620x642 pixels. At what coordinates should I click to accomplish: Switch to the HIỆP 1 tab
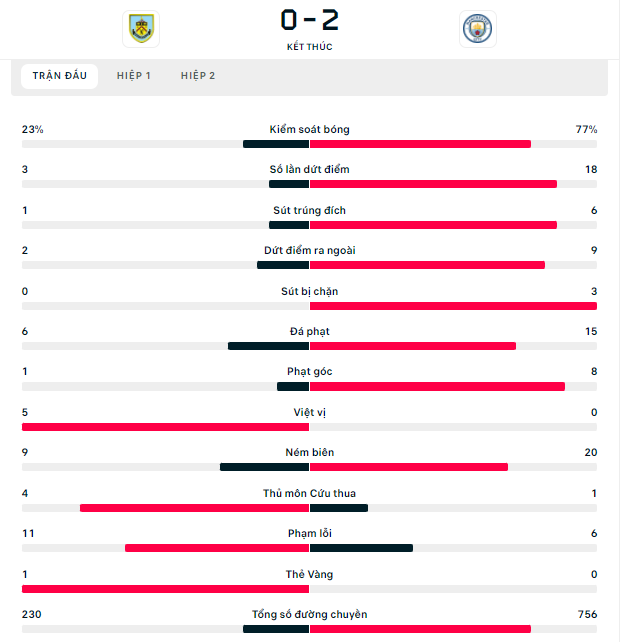tap(134, 76)
